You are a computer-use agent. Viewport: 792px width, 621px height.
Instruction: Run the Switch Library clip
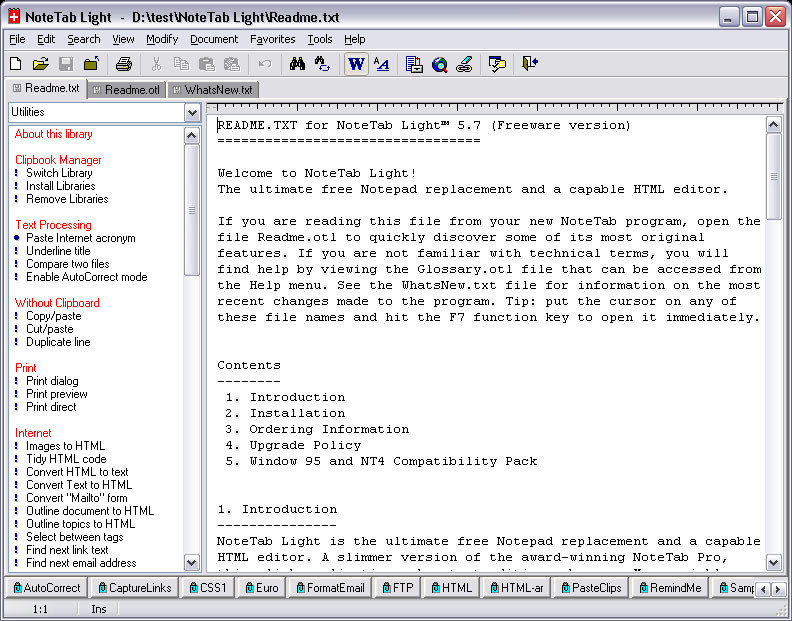pyautogui.click(x=59, y=173)
